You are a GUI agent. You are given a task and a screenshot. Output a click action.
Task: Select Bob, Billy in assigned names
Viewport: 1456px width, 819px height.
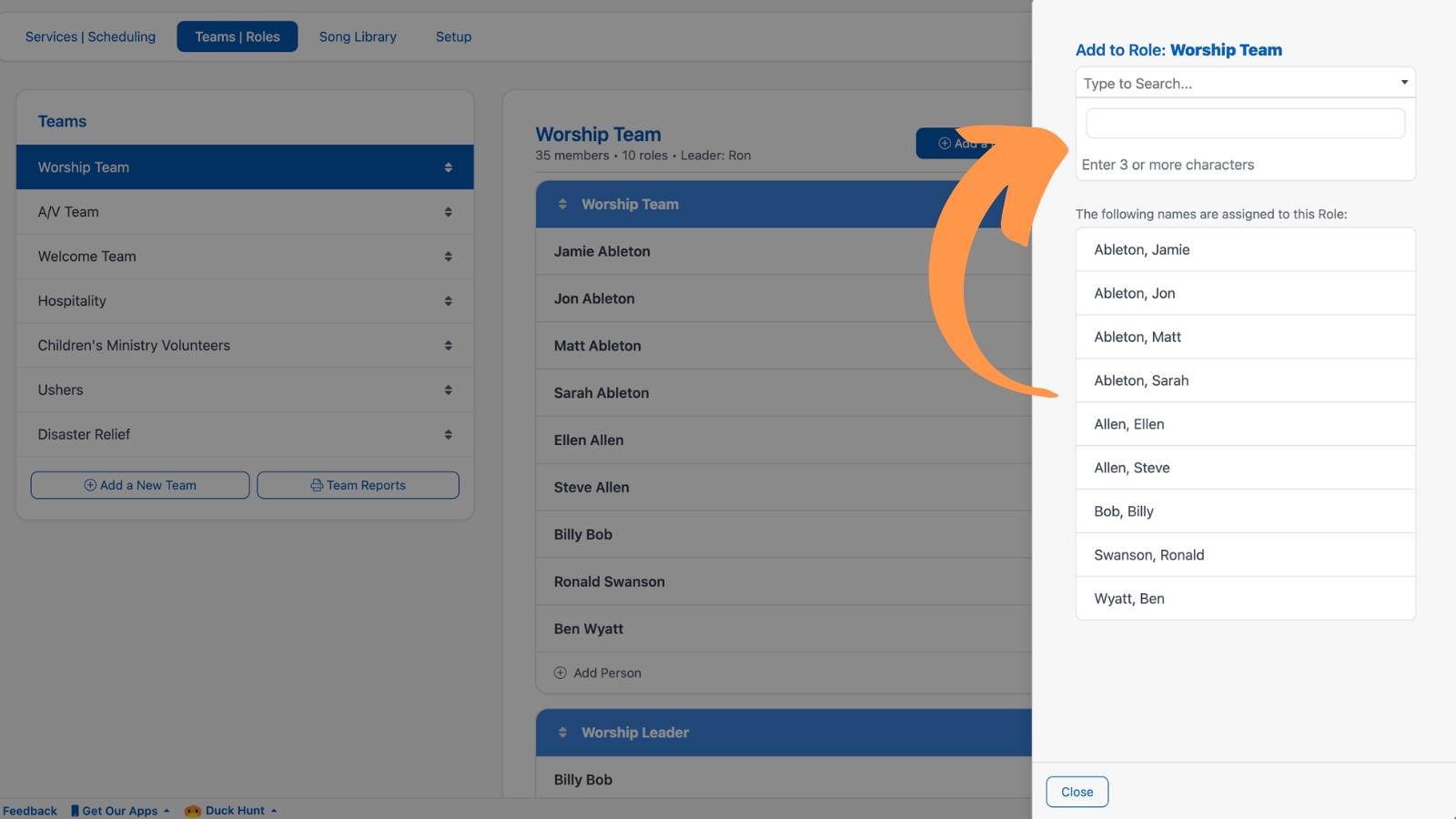pos(1245,511)
